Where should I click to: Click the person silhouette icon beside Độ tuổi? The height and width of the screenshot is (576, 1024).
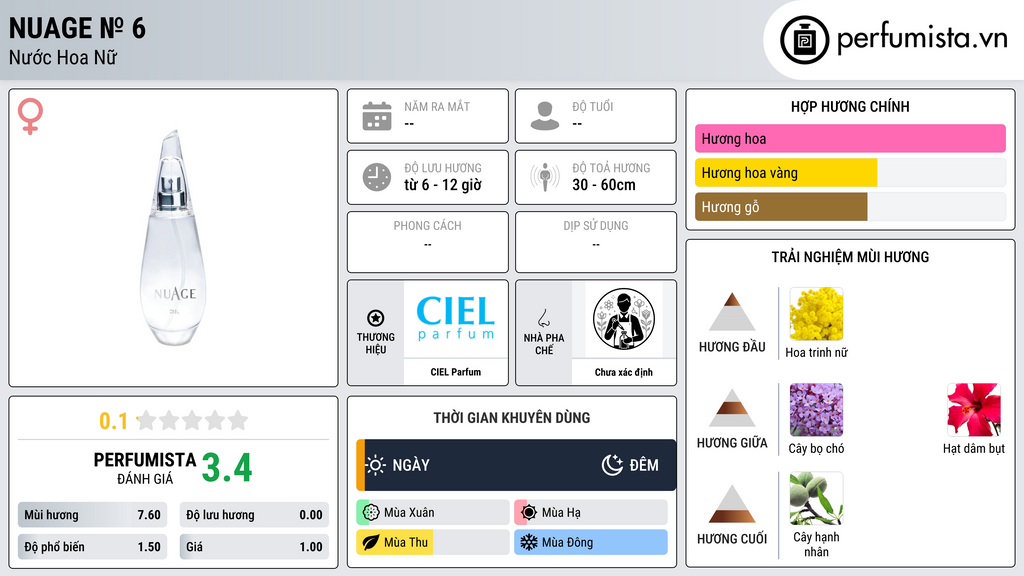coord(545,116)
